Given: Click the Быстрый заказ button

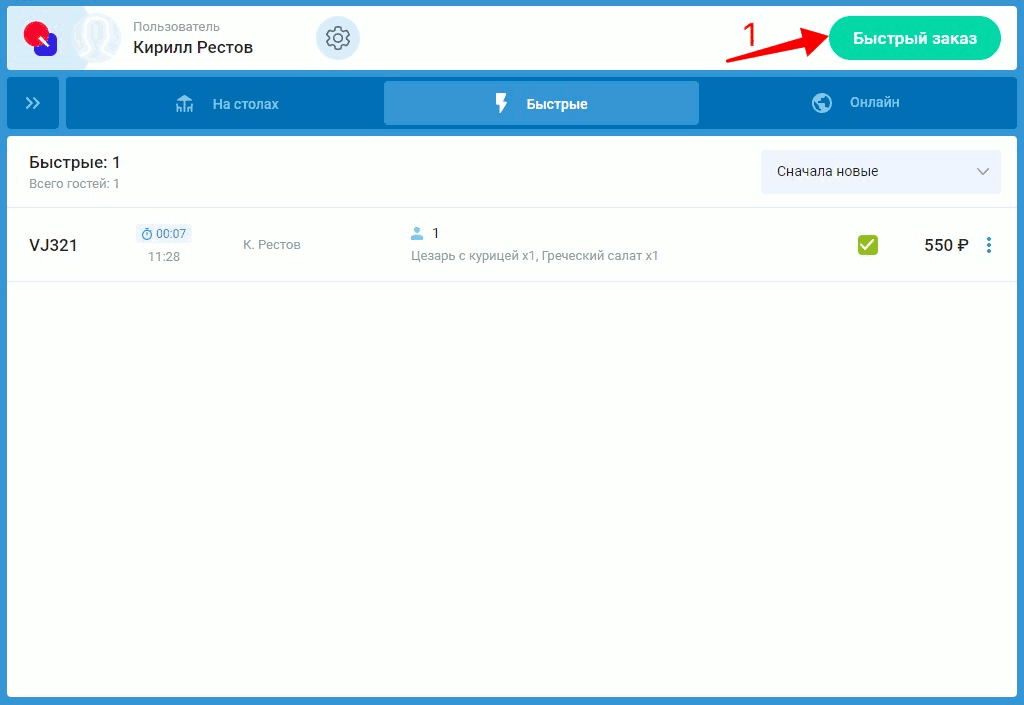Looking at the screenshot, I should coord(914,38).
